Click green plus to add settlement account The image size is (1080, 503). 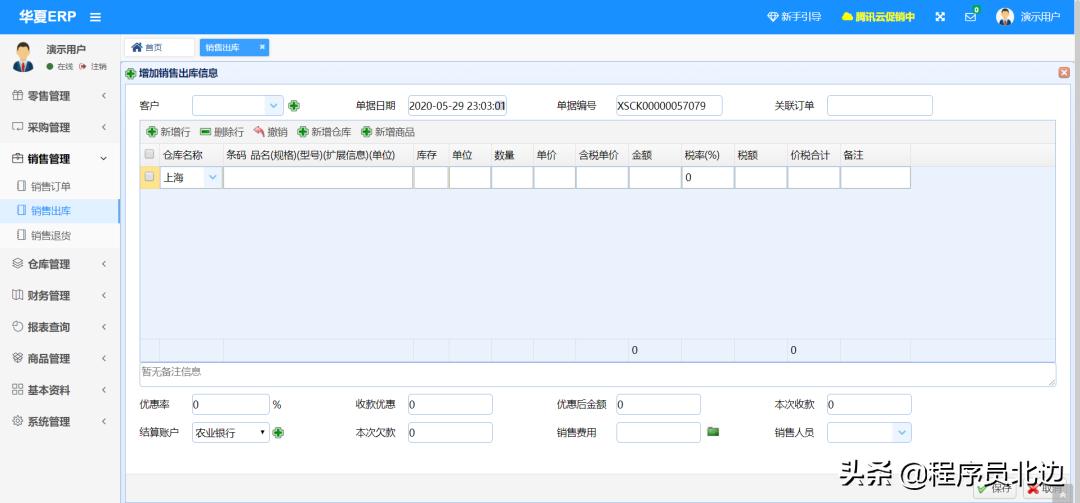pyautogui.click(x=278, y=433)
